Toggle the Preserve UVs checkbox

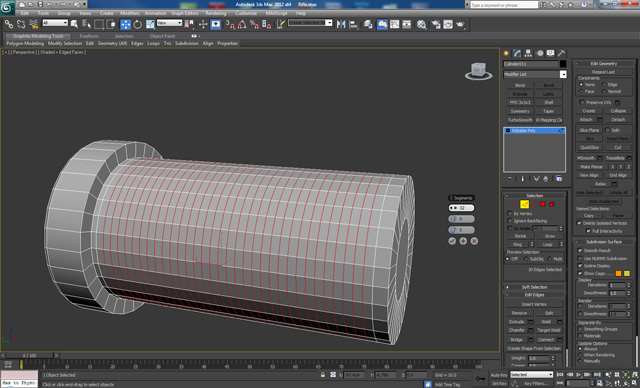pyautogui.click(x=582, y=102)
